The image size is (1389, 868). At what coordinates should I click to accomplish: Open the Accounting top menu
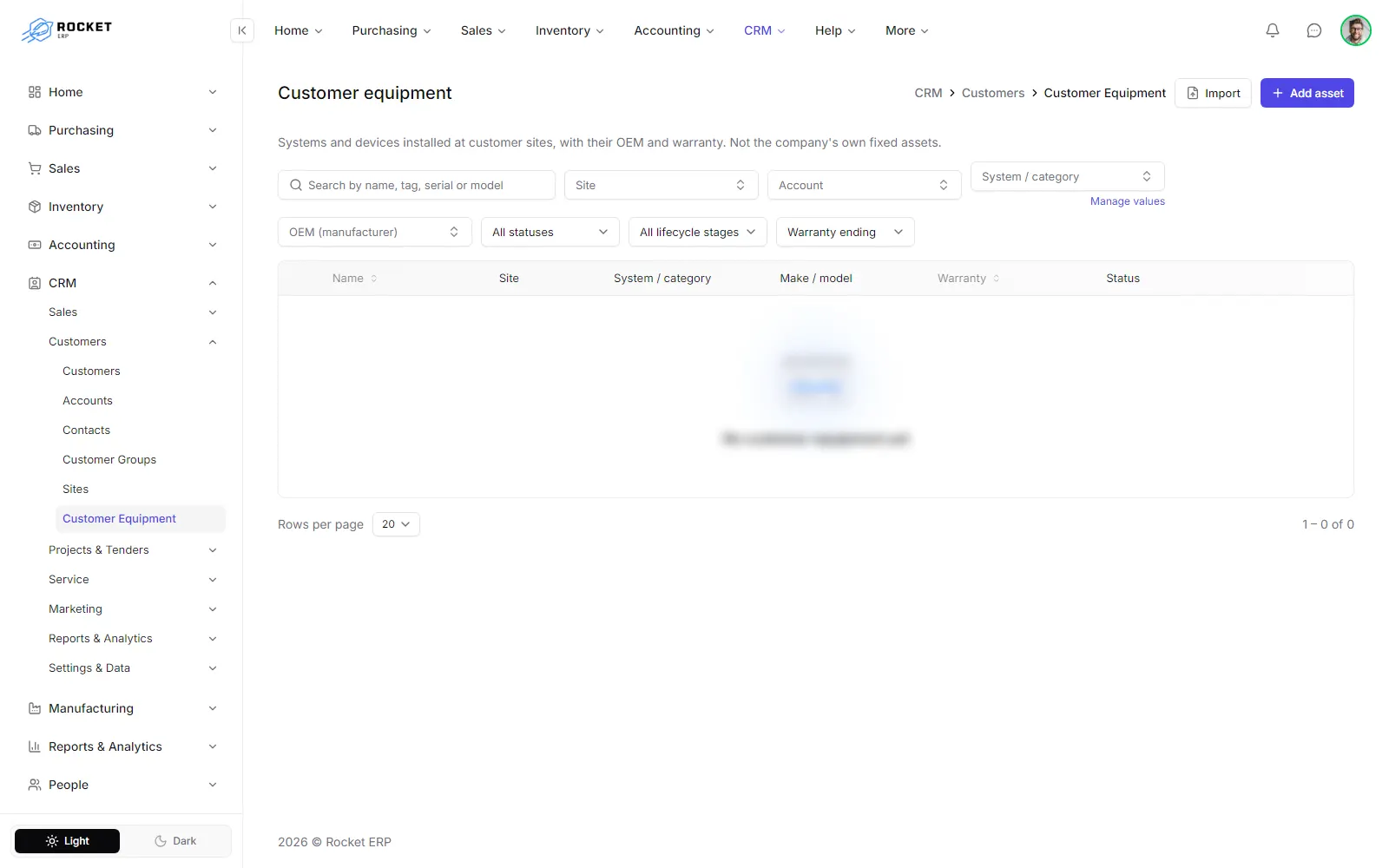675,30
